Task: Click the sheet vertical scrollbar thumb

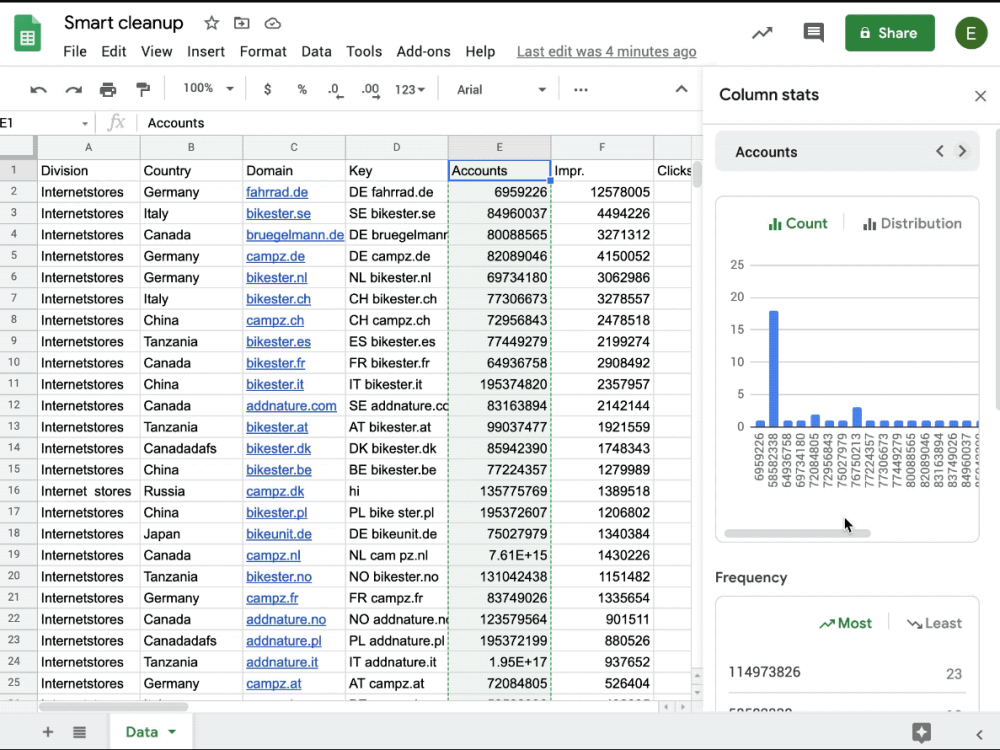Action: point(697,174)
